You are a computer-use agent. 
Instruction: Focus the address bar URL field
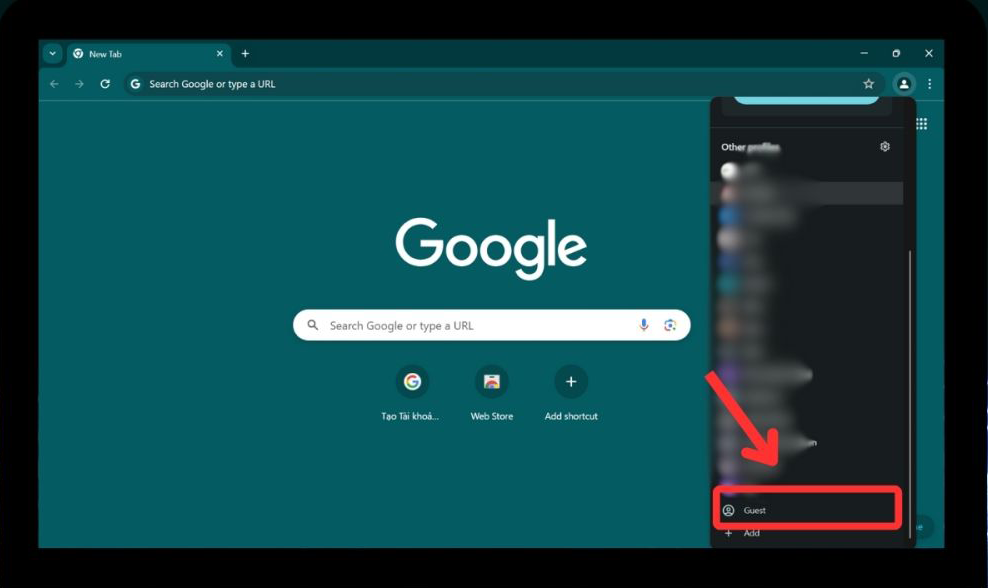pyautogui.click(x=504, y=84)
